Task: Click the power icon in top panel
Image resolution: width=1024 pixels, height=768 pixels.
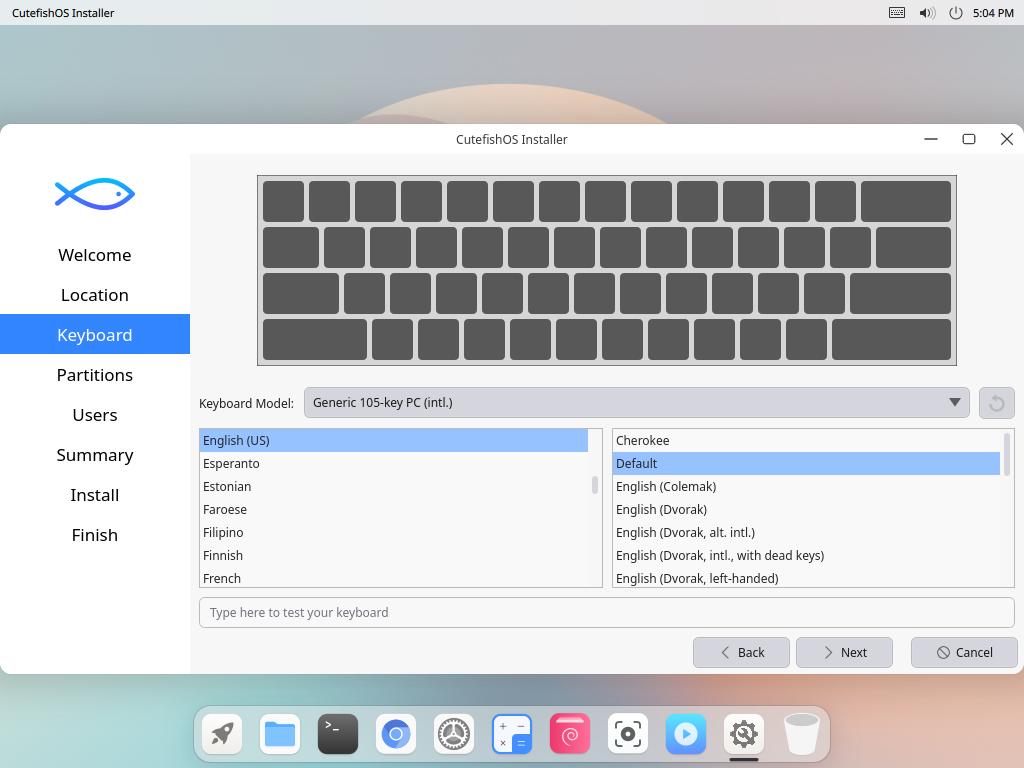Action: 955,12
